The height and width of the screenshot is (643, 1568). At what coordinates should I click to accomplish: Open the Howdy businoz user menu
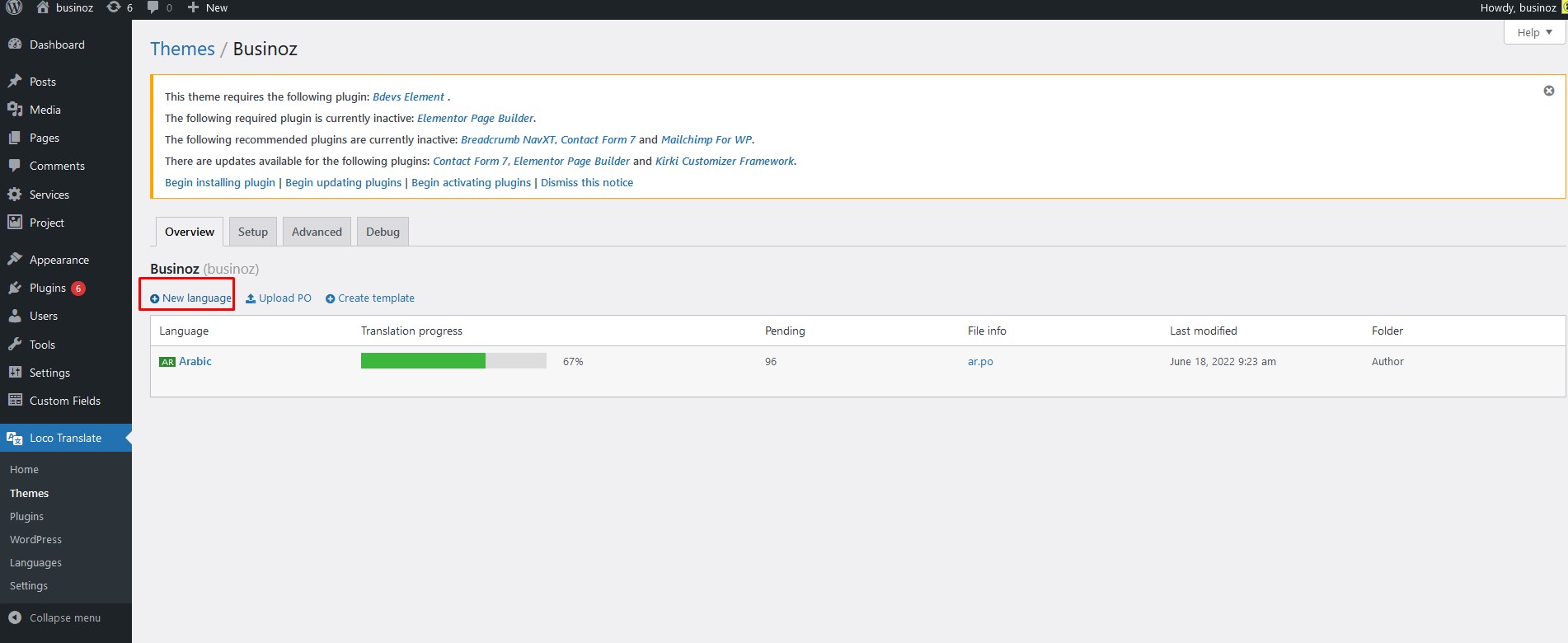[1518, 7]
